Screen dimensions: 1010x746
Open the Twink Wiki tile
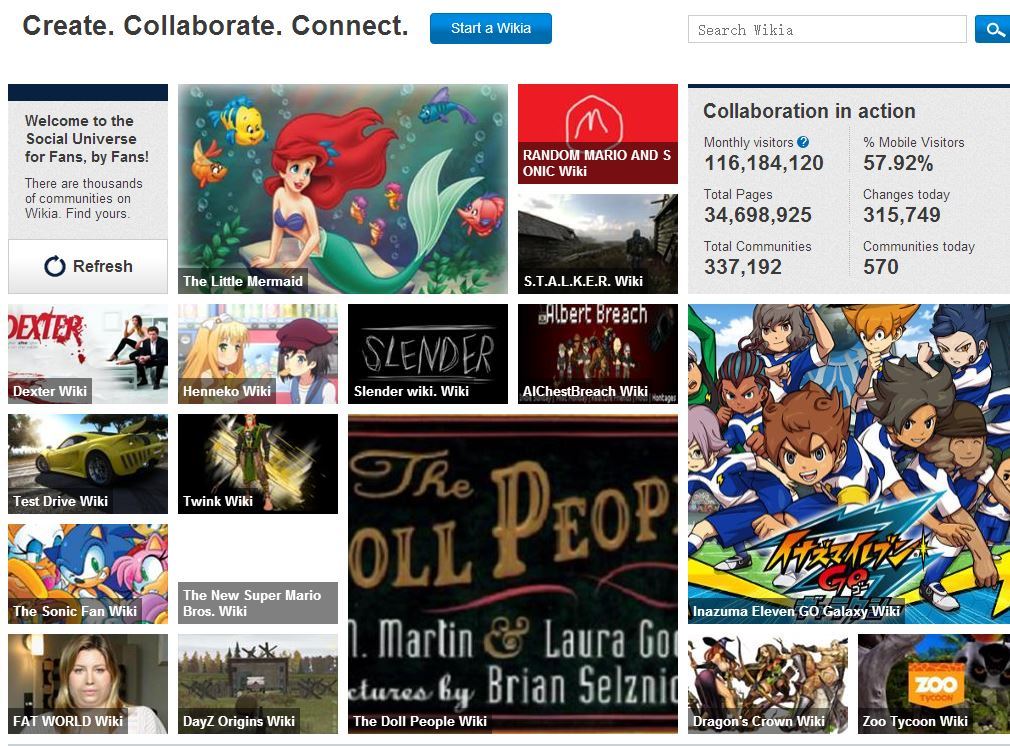258,464
